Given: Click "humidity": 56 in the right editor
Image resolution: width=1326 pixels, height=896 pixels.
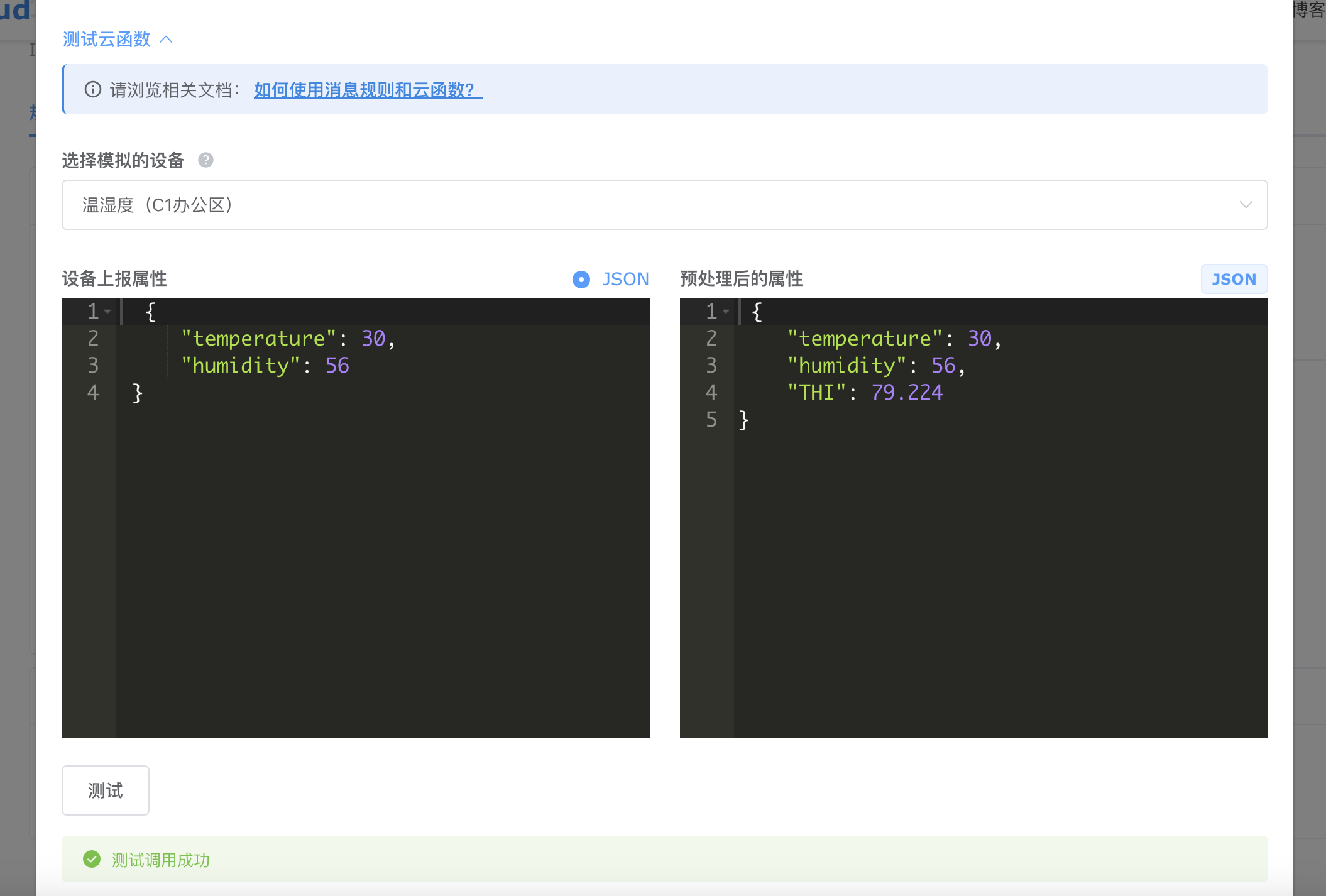Looking at the screenshot, I should tap(876, 366).
